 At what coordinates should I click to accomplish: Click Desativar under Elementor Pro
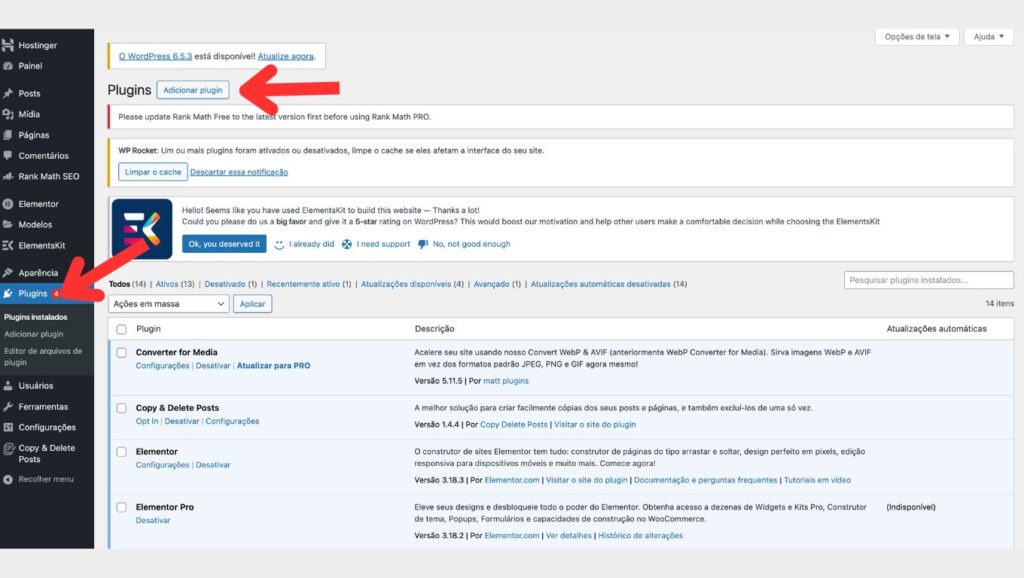tap(153, 521)
